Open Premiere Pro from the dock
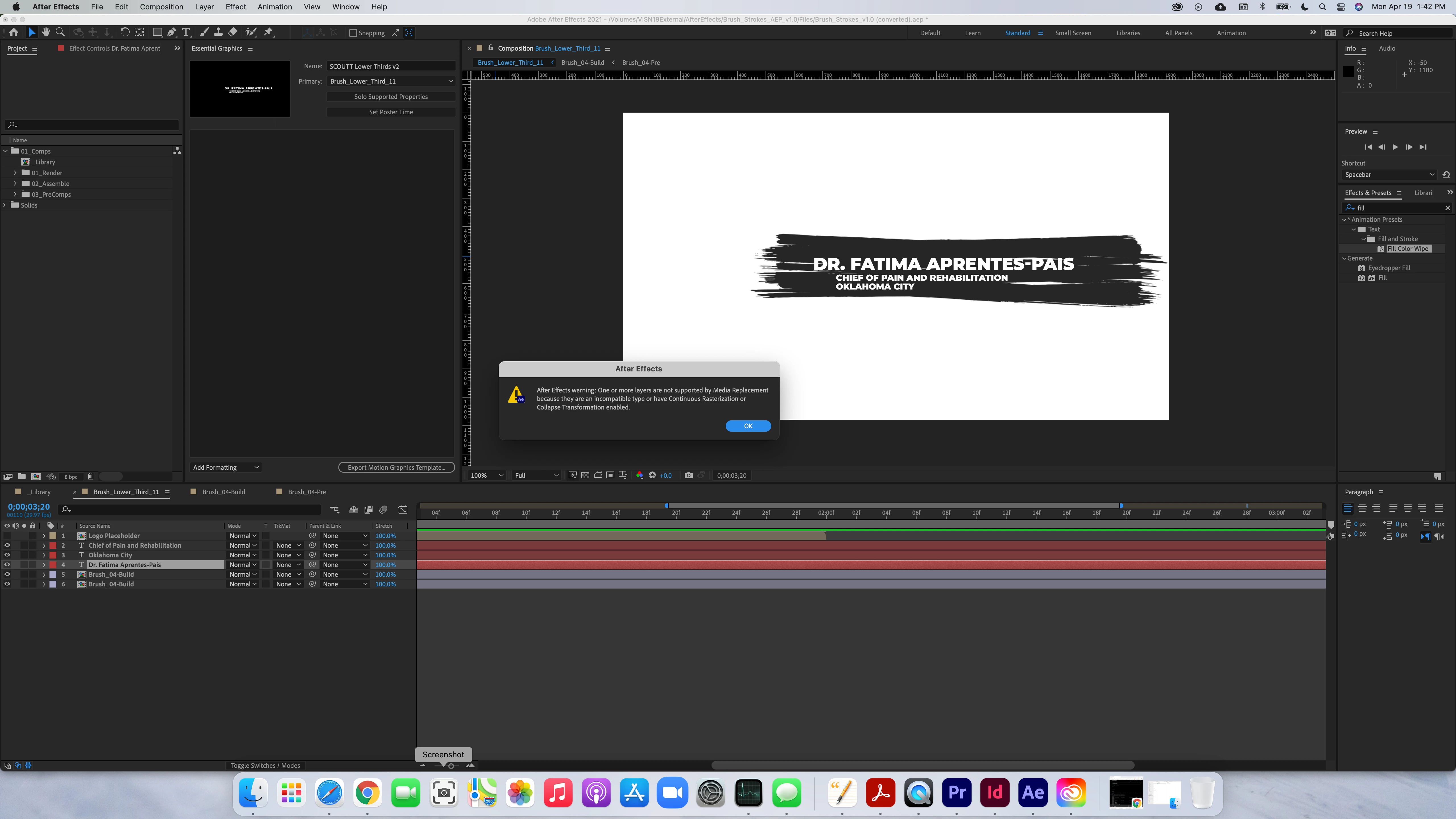The height and width of the screenshot is (819, 1456). click(x=956, y=793)
